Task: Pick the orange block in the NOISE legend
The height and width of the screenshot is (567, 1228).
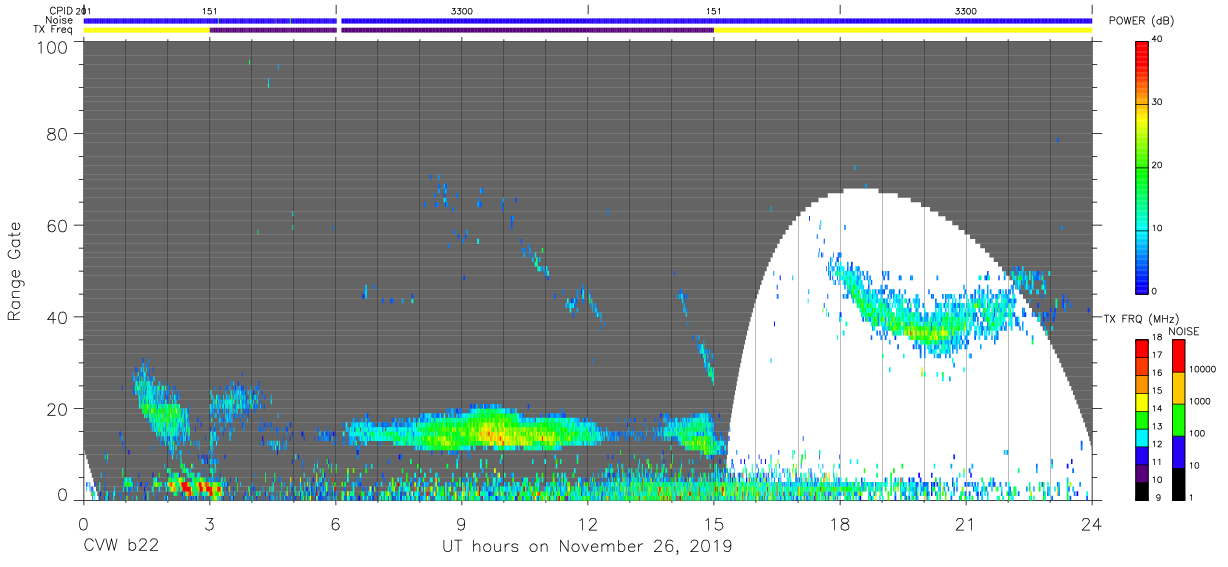Action: coord(1178,388)
